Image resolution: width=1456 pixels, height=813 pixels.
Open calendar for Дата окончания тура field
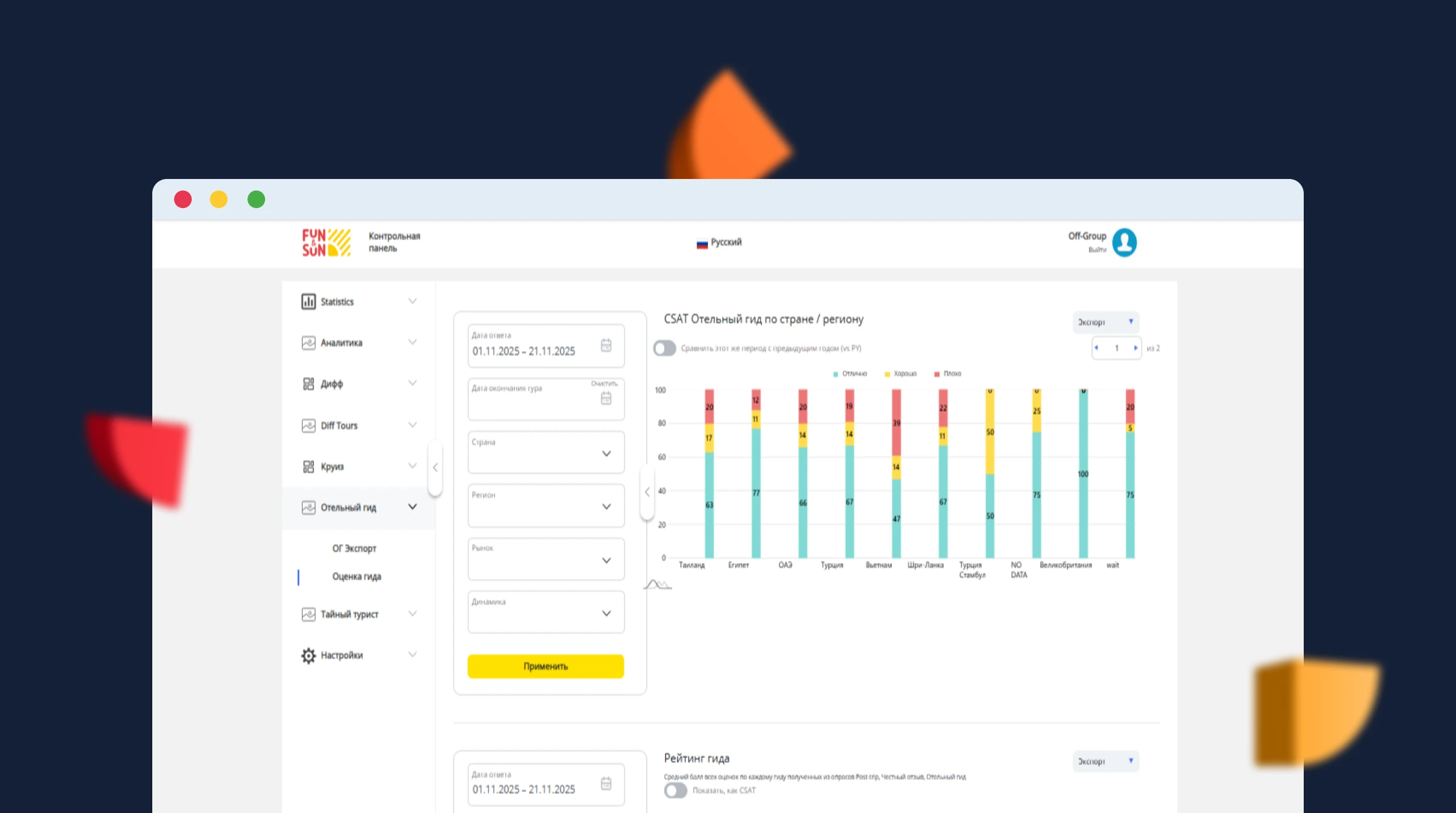[x=605, y=398]
